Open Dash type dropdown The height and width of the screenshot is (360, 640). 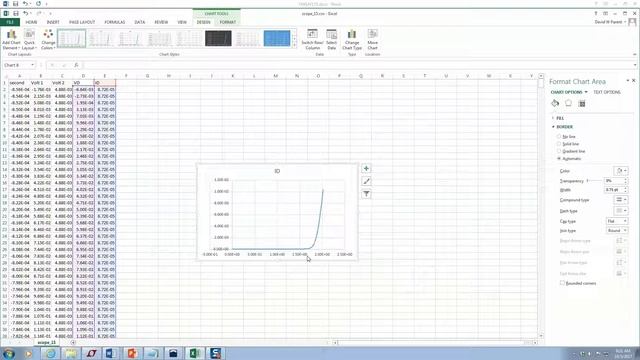[x=621, y=211]
